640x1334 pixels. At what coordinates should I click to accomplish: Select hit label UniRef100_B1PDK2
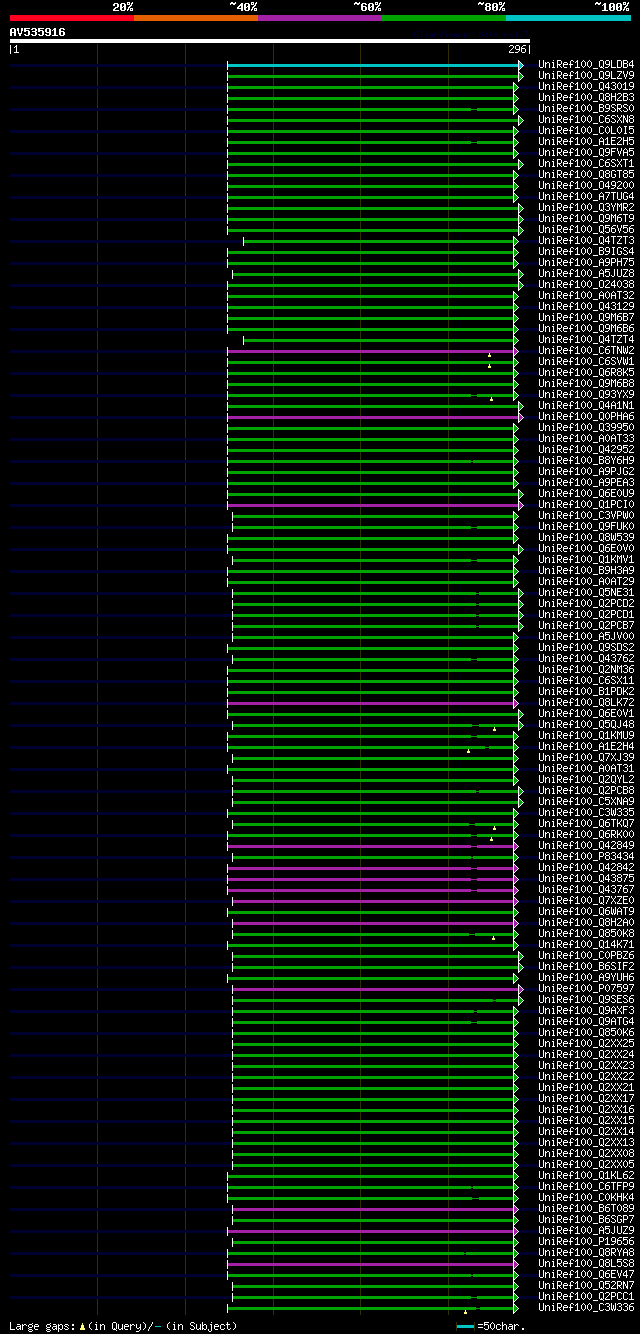(x=586, y=692)
